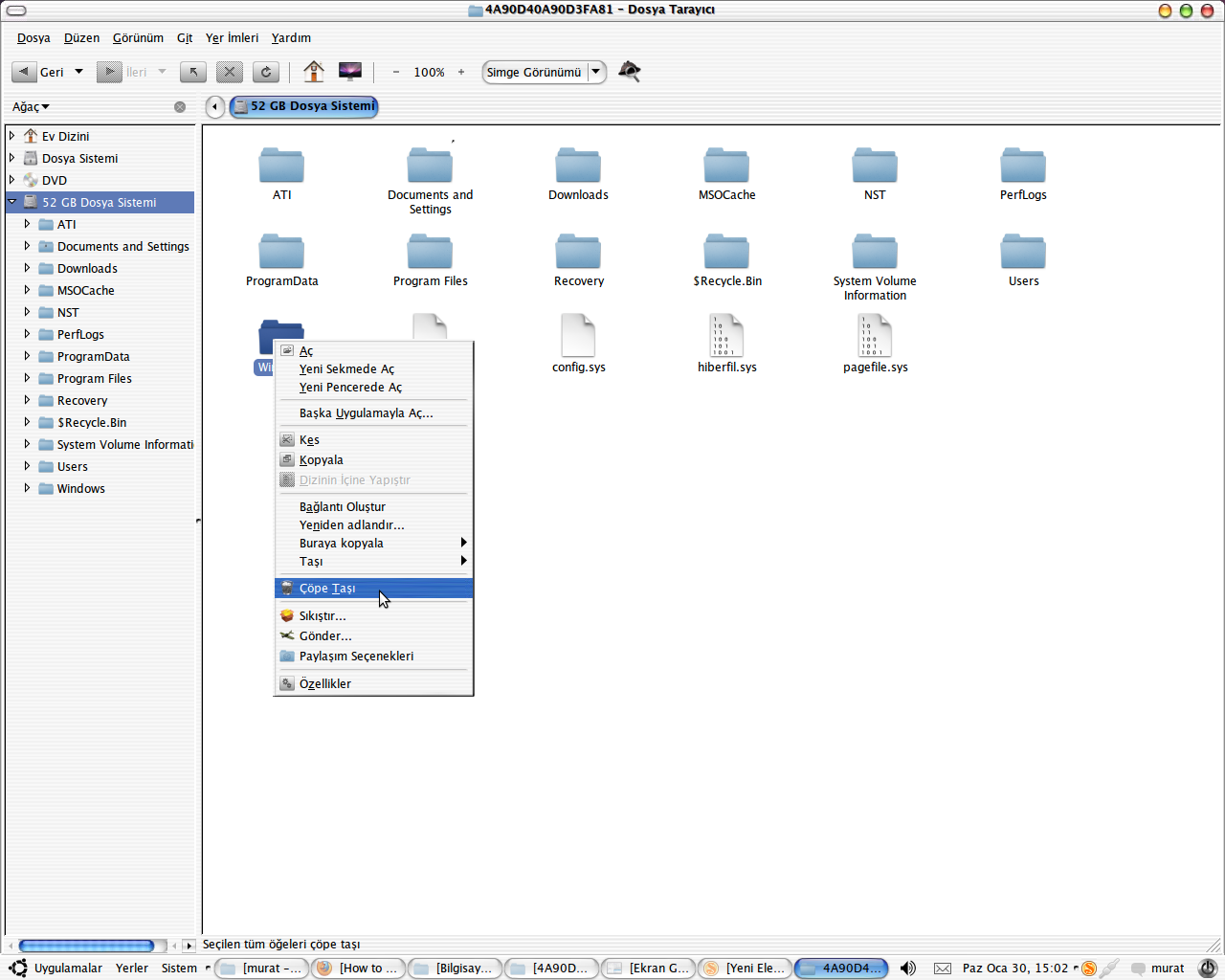Viewport: 1225px width, 980px height.
Task: Open the Görünüm menu
Action: [x=138, y=38]
